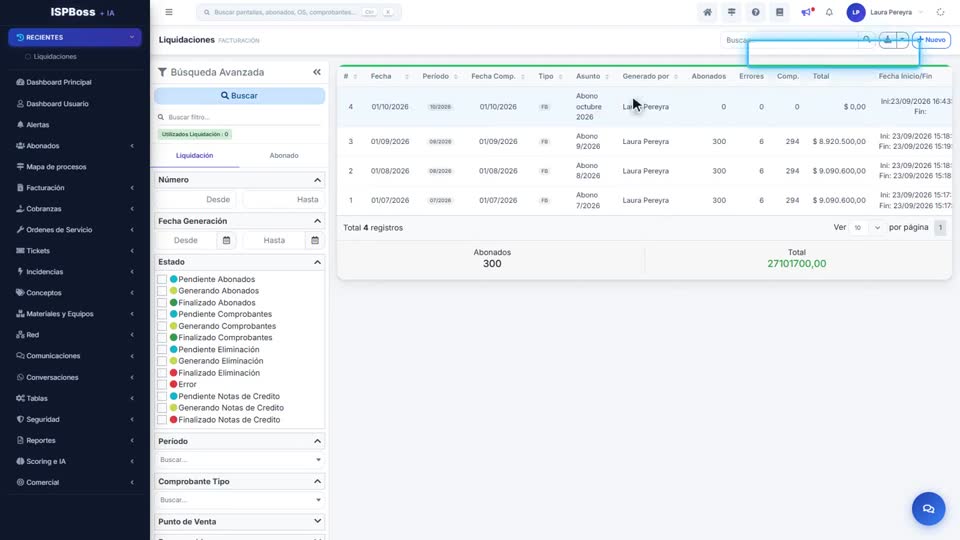
Task: Check Pendiente Eliminación state filter
Action: coord(162,350)
